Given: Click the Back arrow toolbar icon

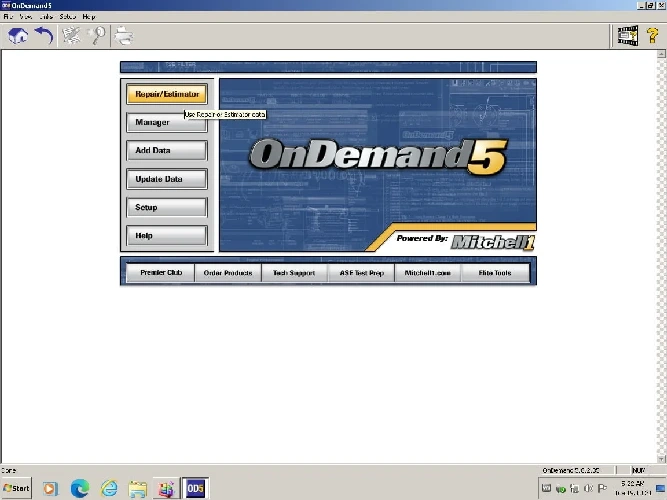Looking at the screenshot, I should (44, 37).
